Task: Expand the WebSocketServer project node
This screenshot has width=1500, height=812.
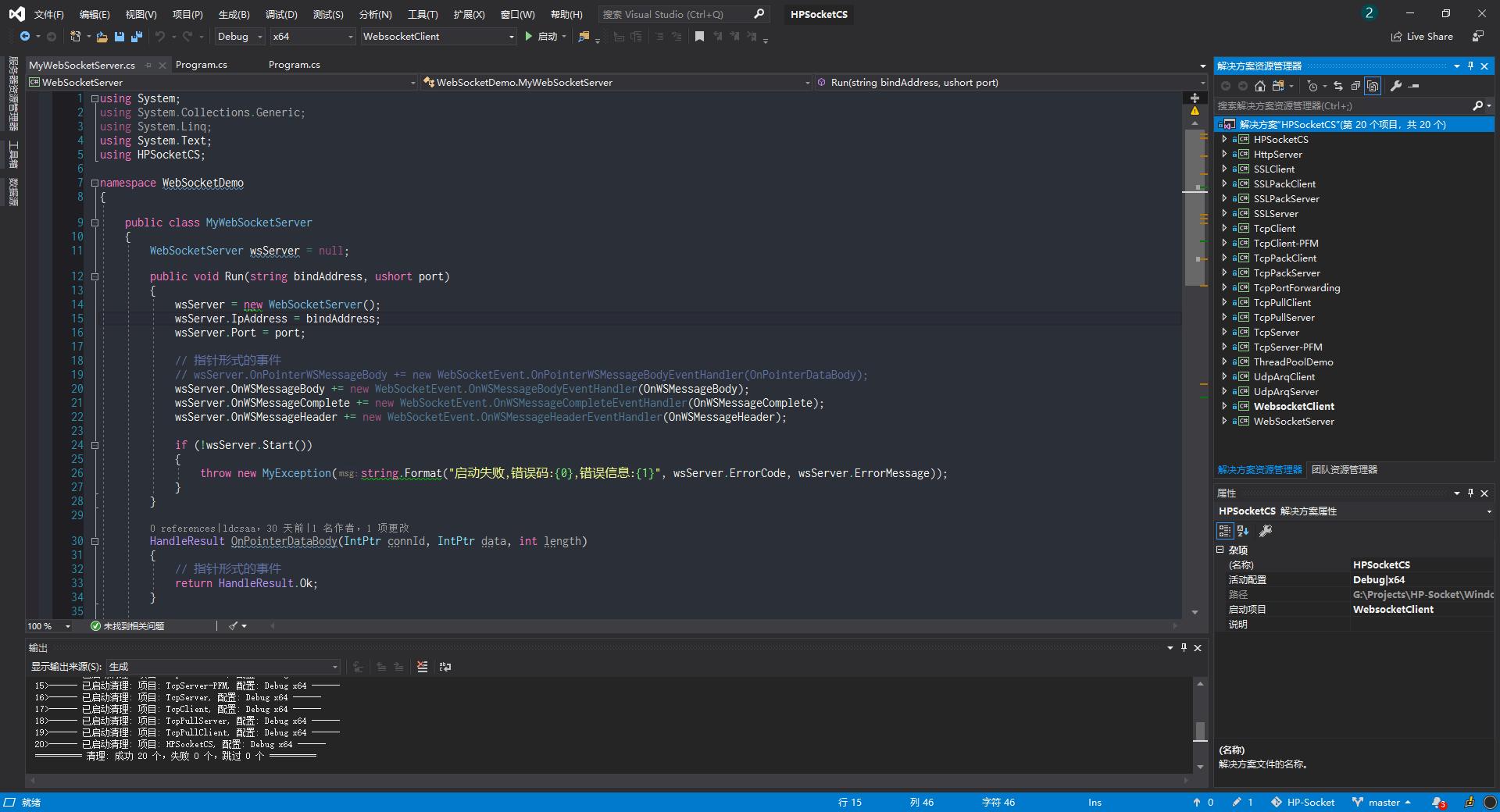Action: (1224, 422)
